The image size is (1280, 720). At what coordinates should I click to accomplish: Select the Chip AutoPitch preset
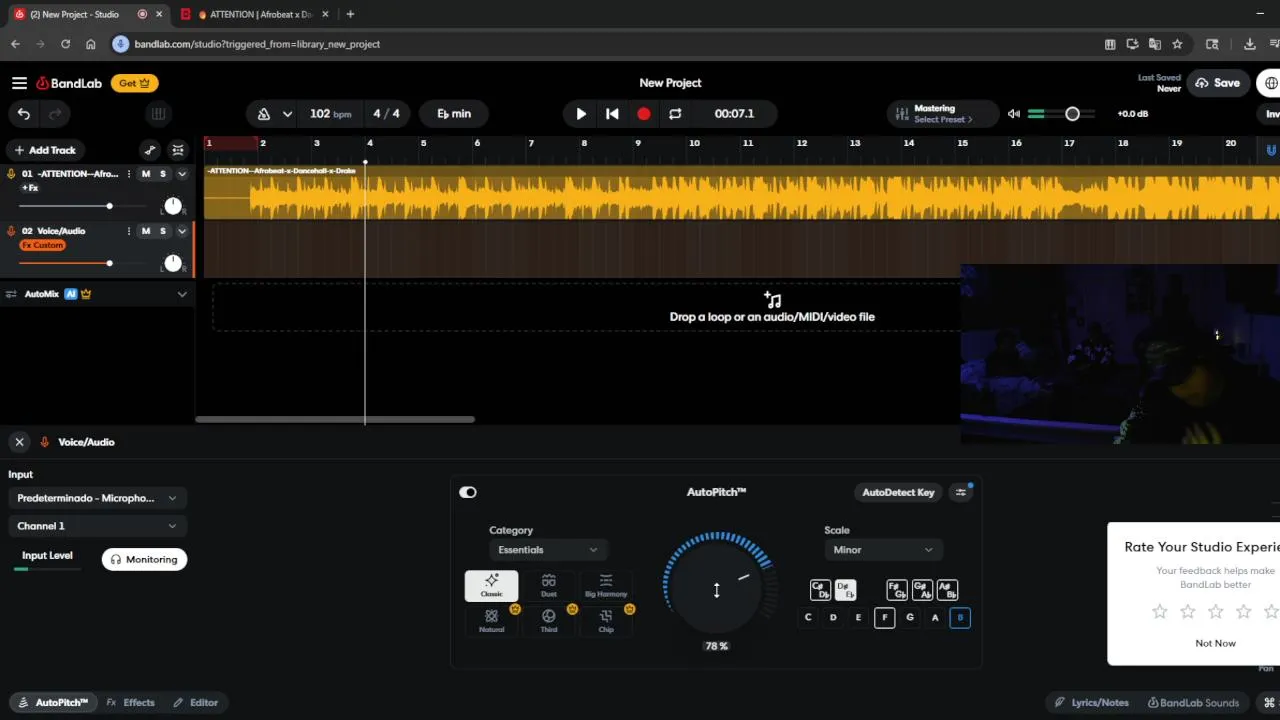click(x=606, y=621)
